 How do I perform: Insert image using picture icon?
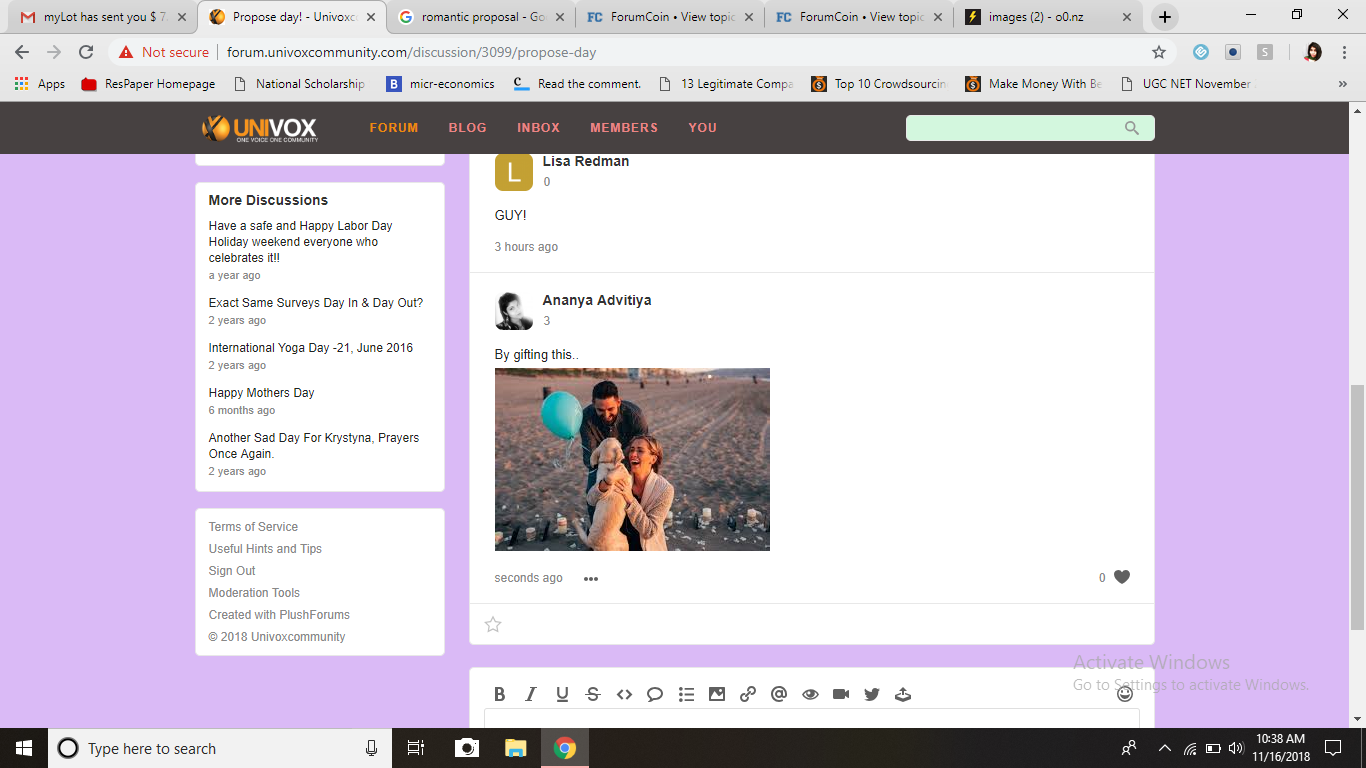[x=717, y=694]
